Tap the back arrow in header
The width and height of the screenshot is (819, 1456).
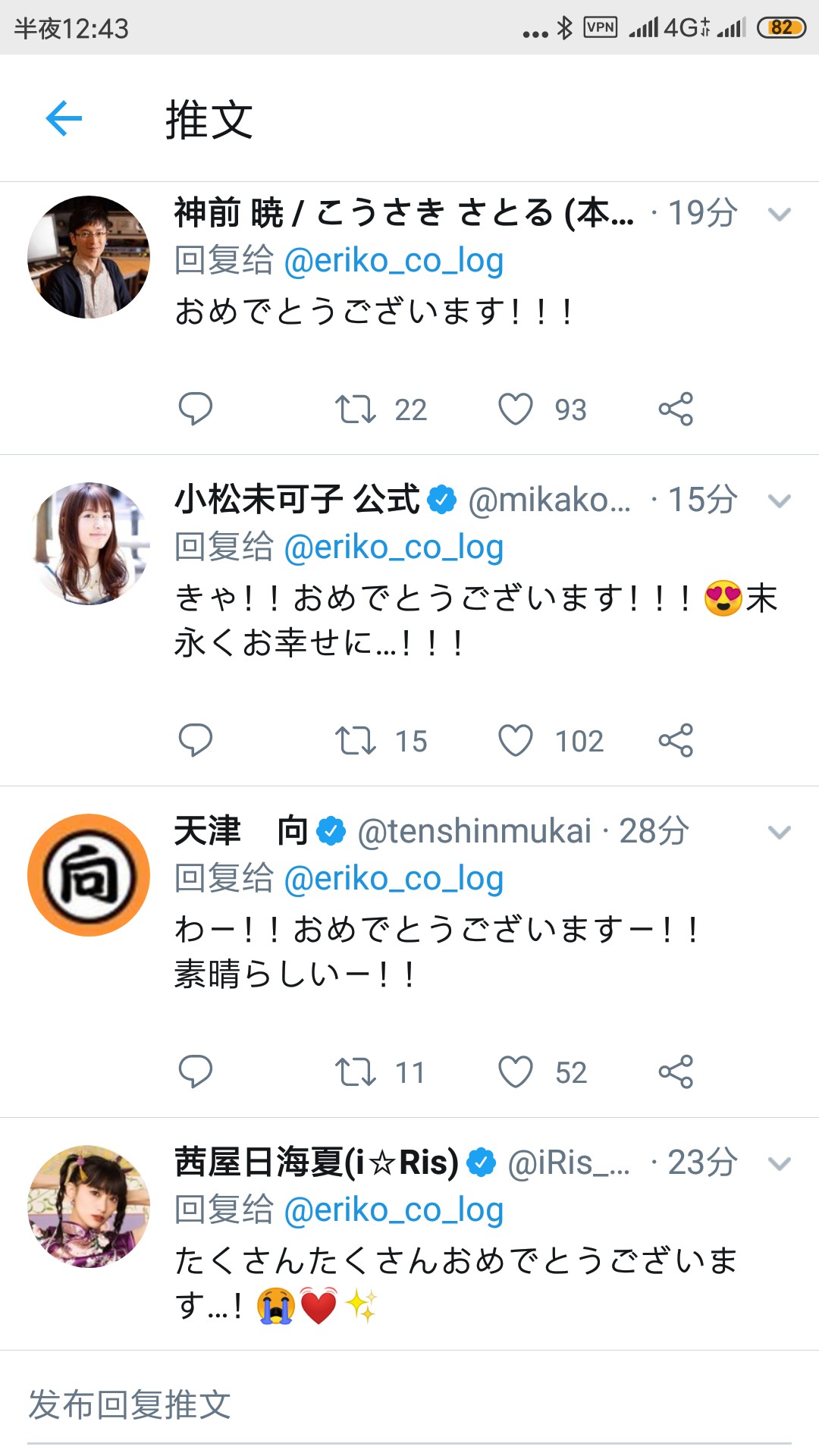[64, 118]
